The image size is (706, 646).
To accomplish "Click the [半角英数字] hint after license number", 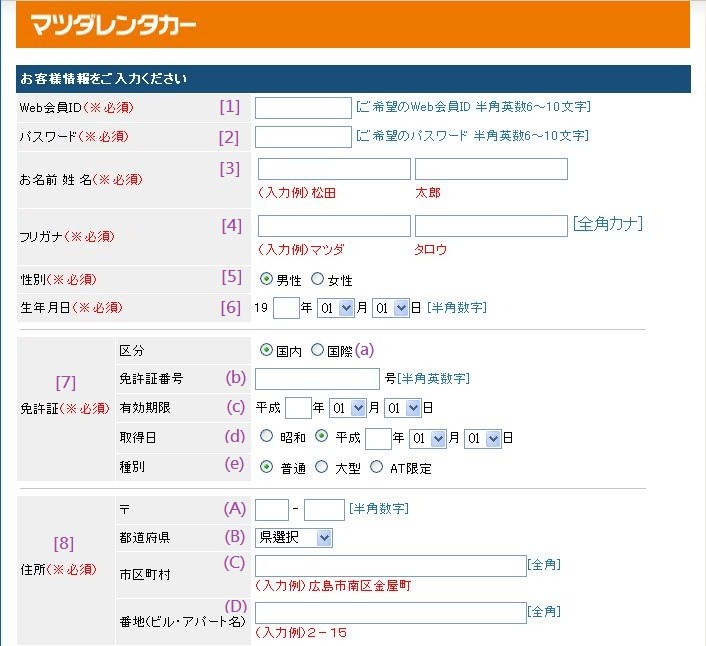I will (x=433, y=379).
